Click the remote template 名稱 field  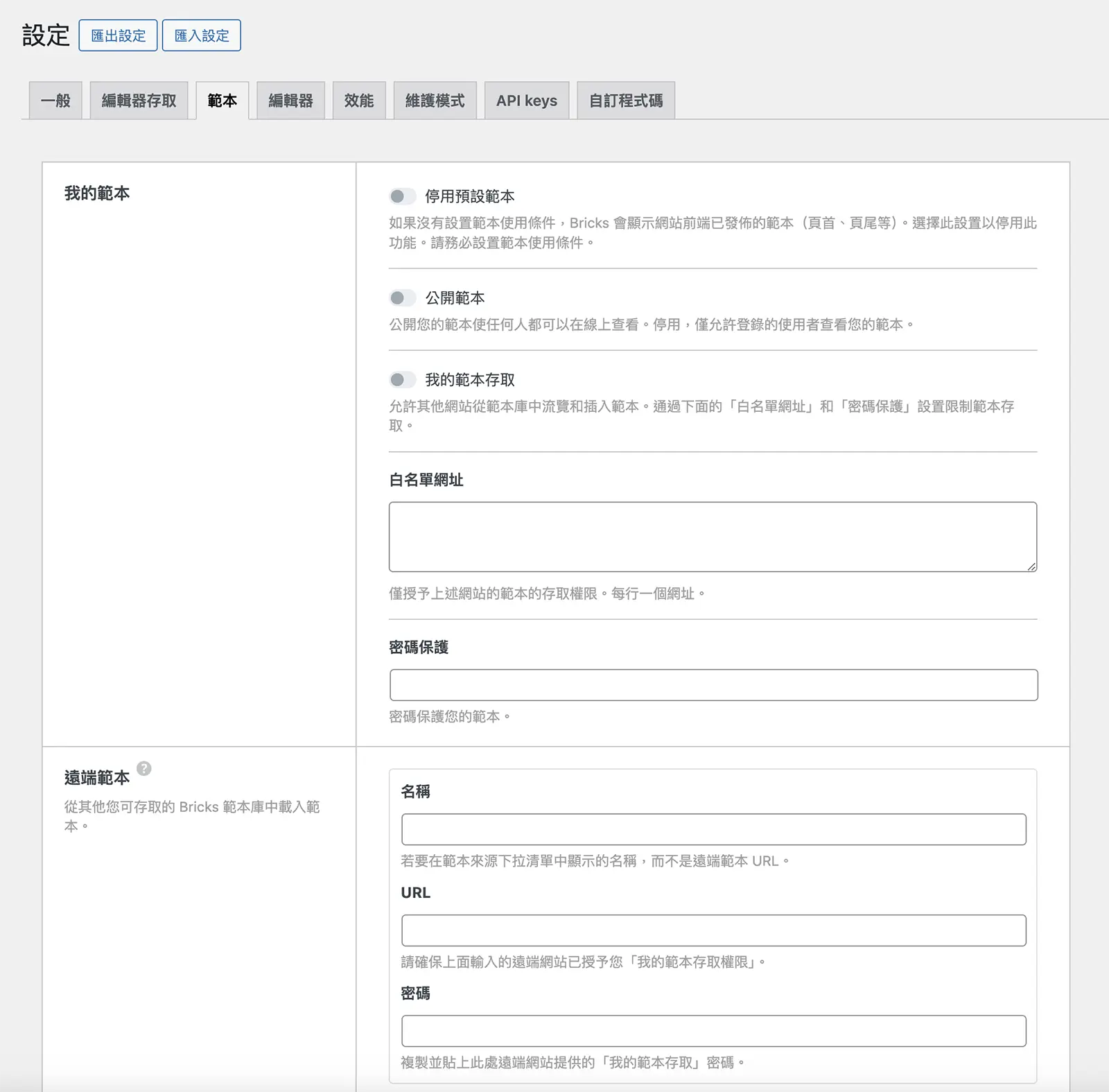(x=713, y=829)
